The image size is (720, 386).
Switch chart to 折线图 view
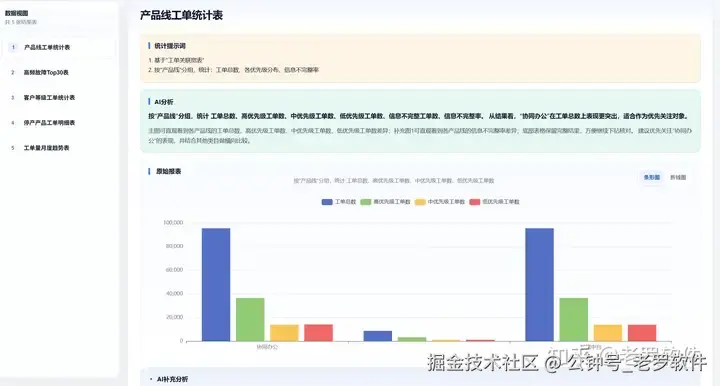[x=678, y=177]
